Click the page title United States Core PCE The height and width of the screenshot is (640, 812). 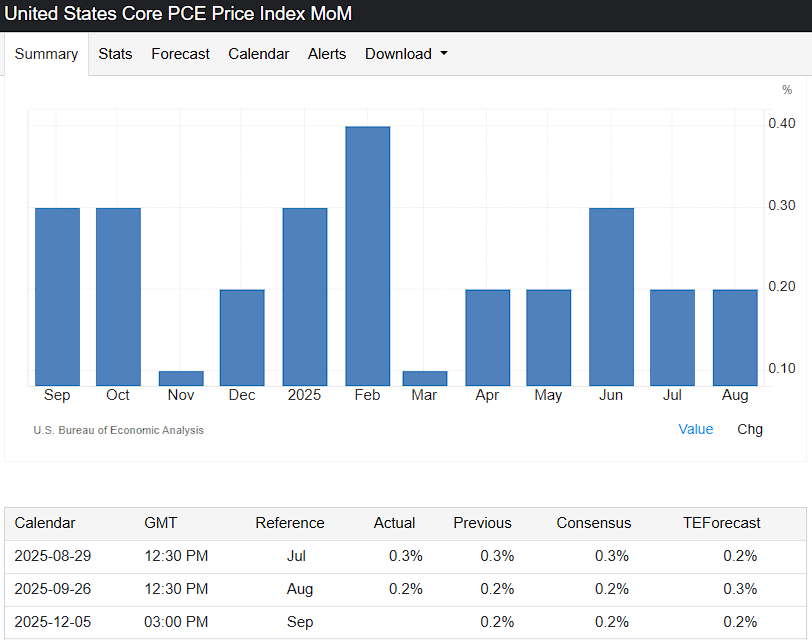(x=179, y=14)
